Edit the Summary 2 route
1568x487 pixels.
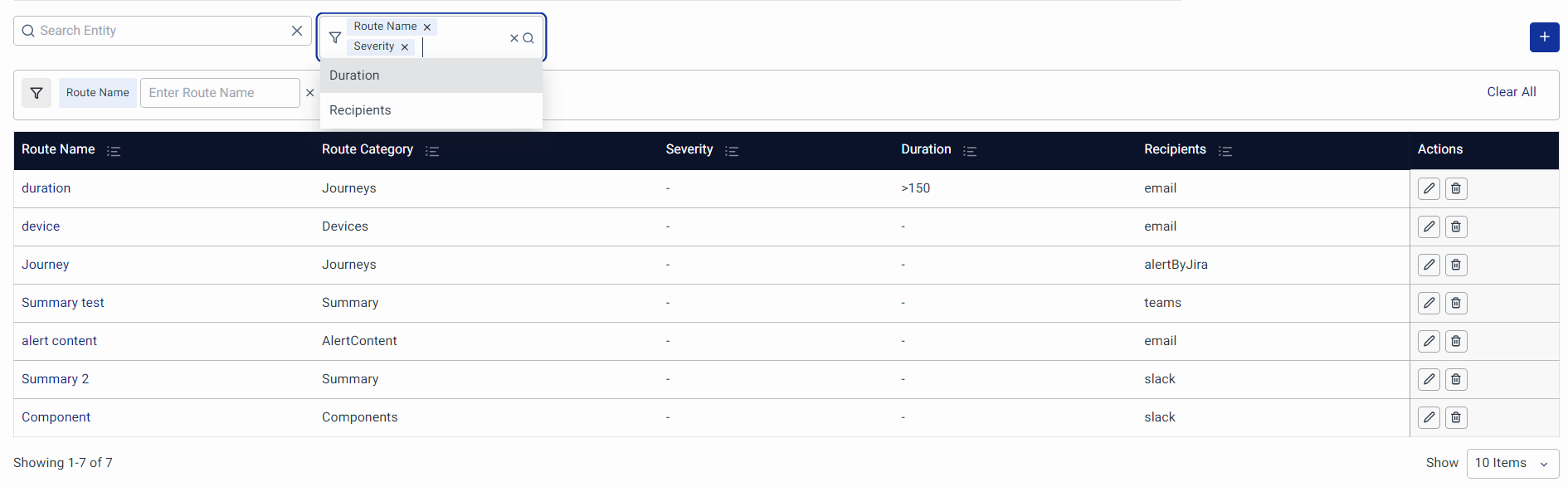1429,379
